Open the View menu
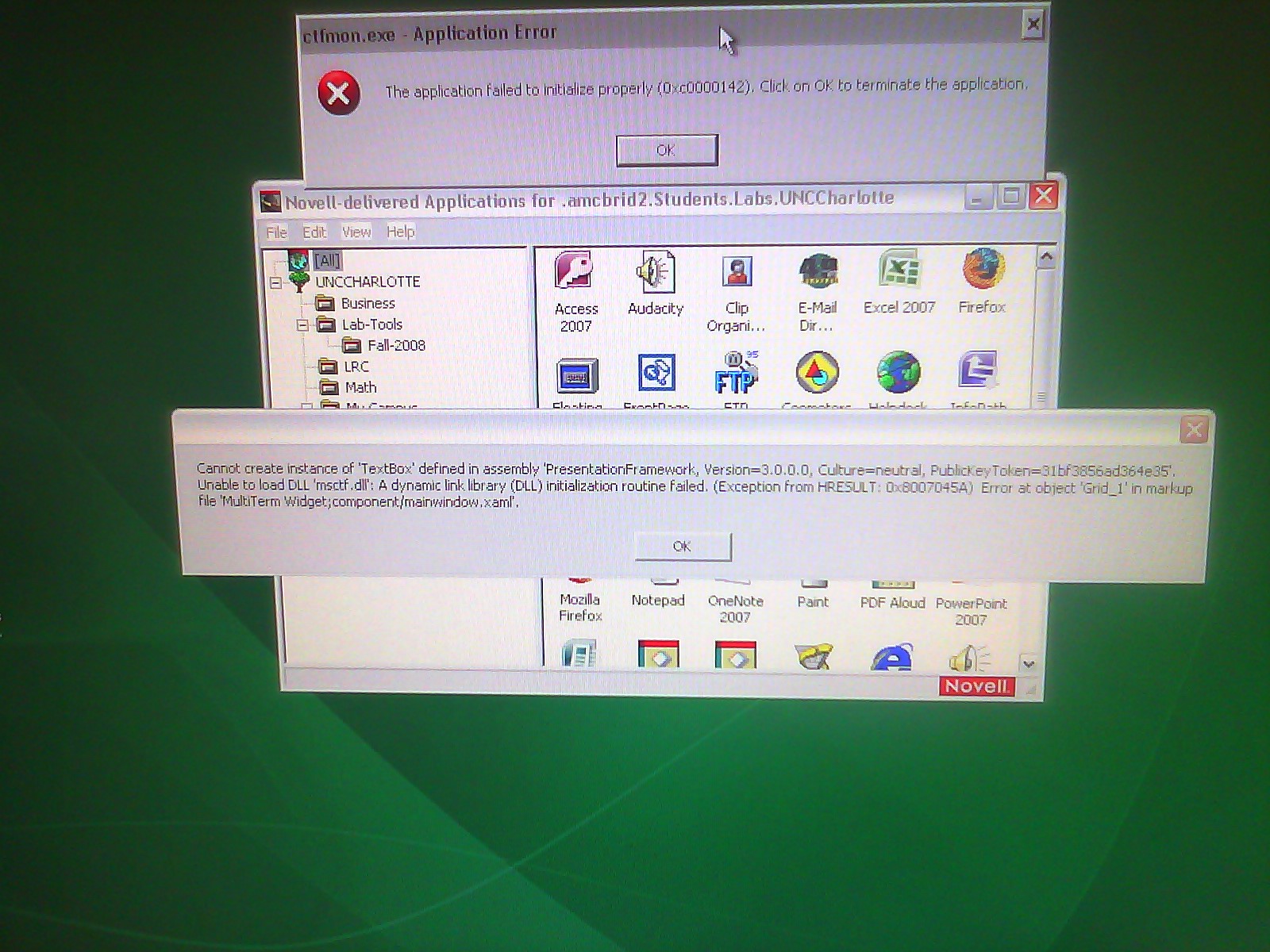The image size is (1270, 952). (x=356, y=232)
